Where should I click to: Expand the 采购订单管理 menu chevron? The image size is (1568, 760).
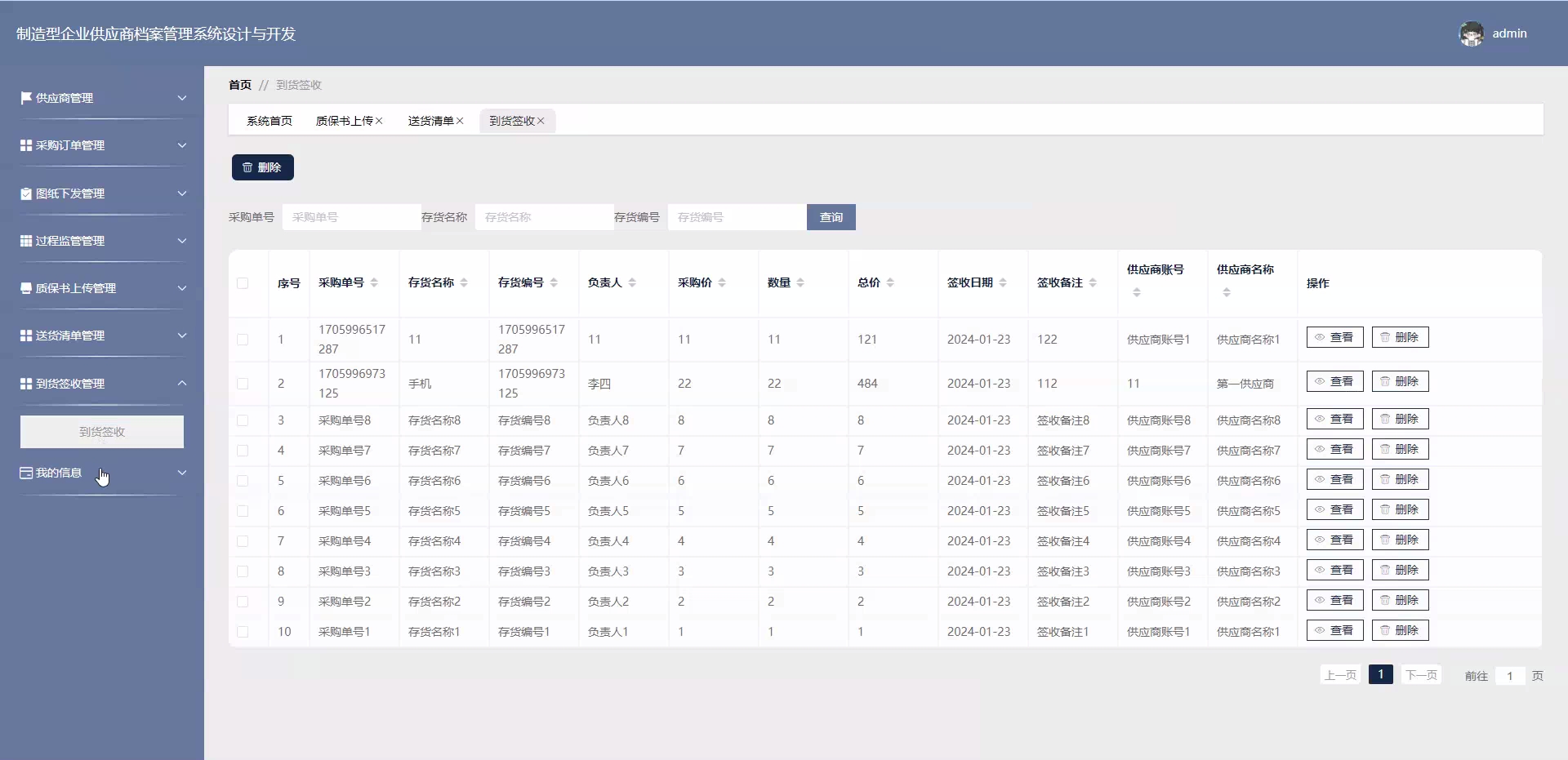182,145
